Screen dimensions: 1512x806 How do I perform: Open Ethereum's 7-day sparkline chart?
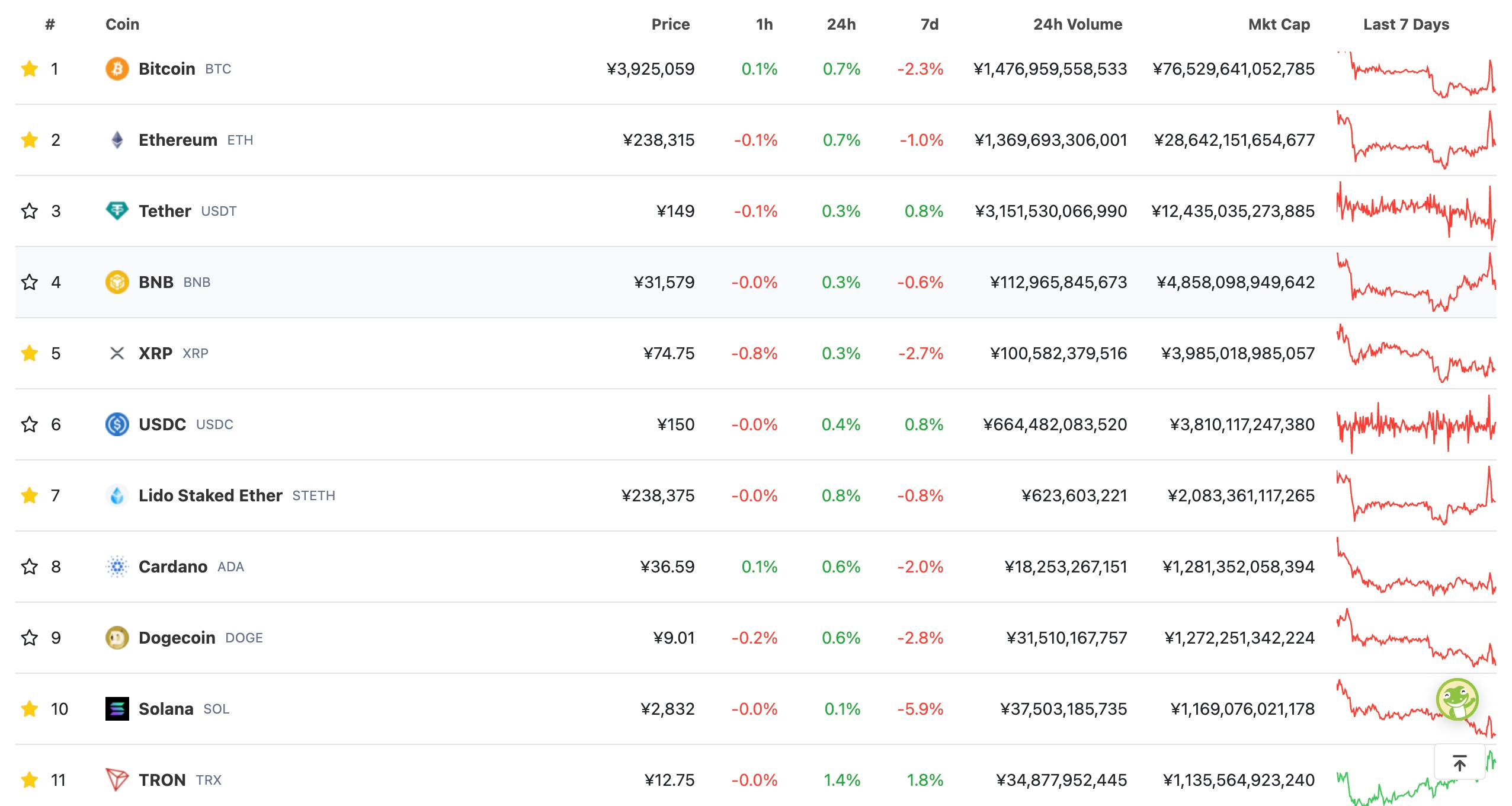pos(1416,140)
